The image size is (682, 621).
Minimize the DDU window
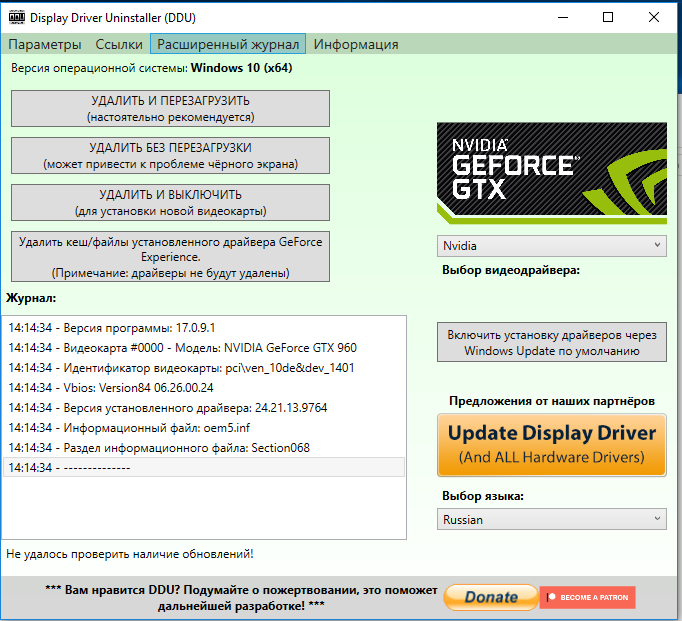click(563, 17)
